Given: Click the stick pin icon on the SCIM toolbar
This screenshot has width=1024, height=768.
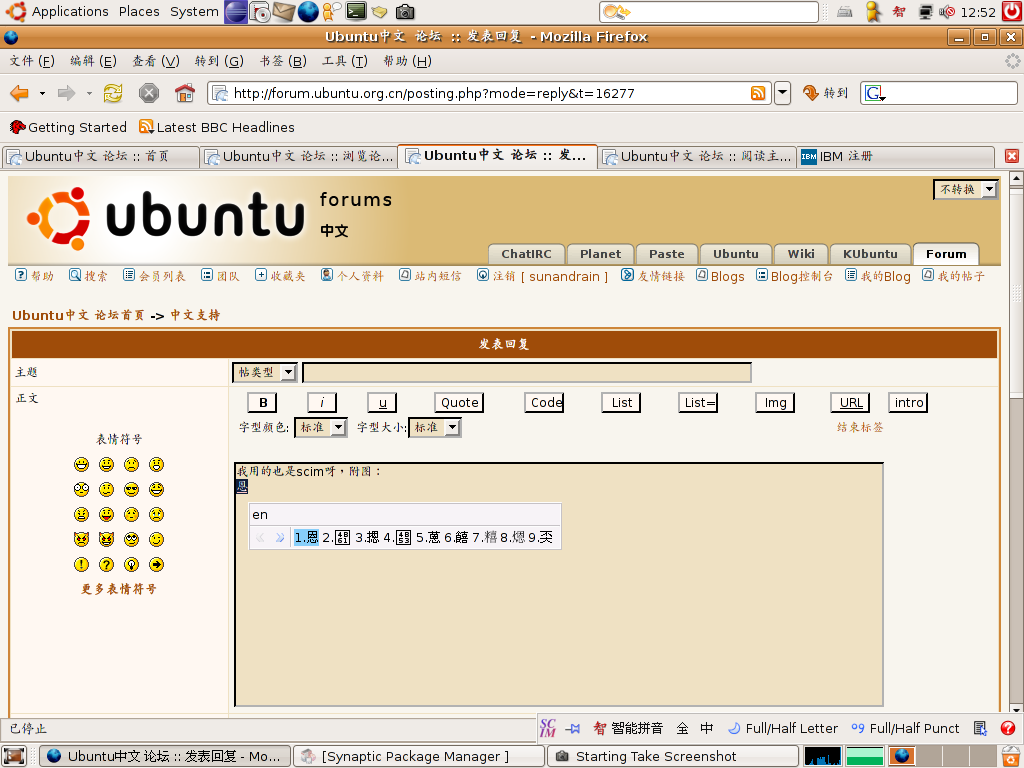Looking at the screenshot, I should point(573,729).
